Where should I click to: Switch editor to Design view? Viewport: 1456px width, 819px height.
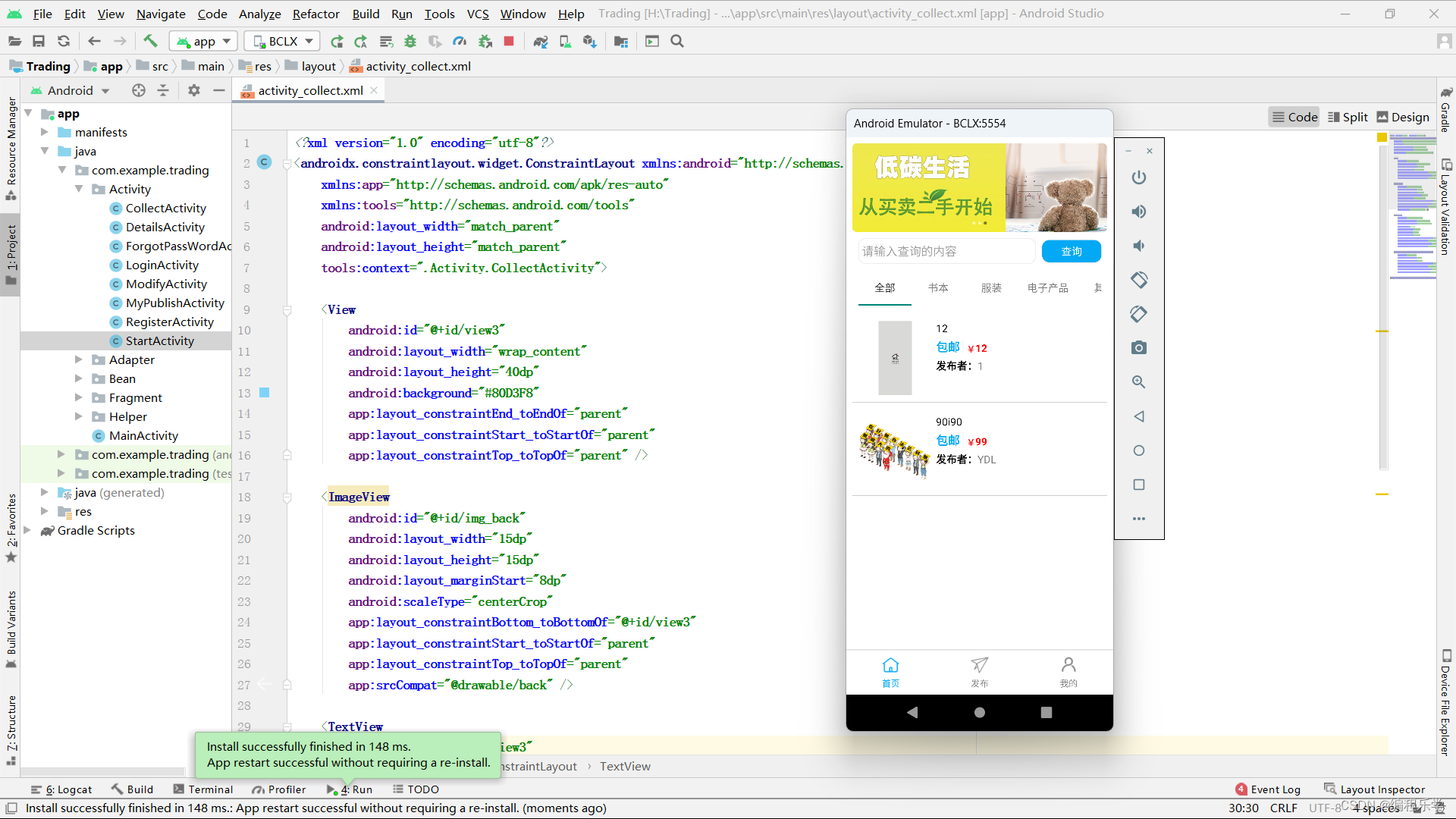(1403, 117)
